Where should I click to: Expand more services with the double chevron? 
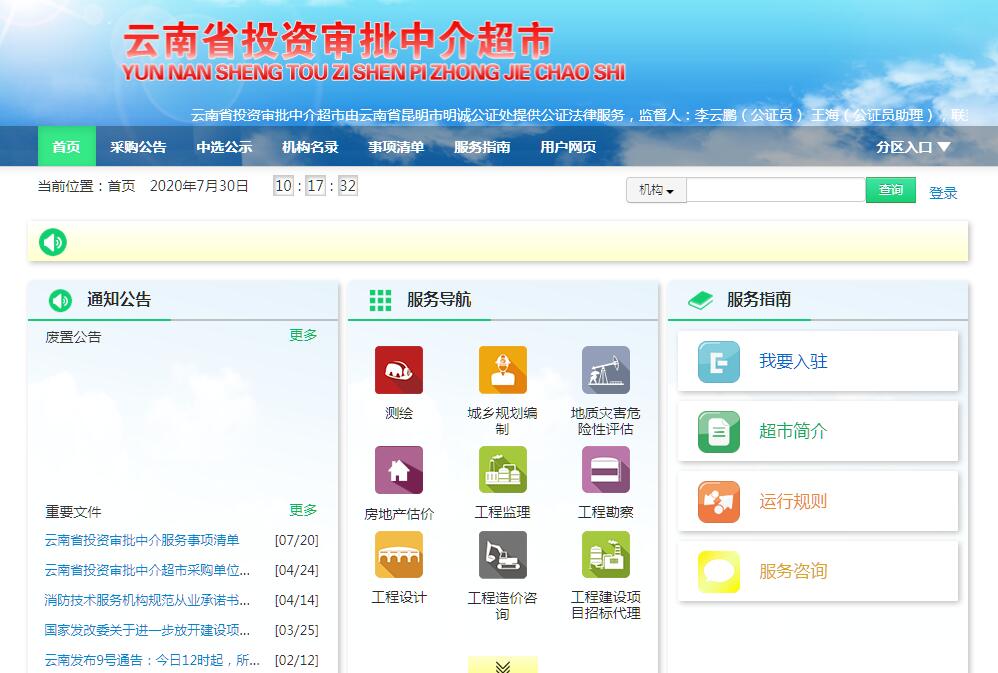click(503, 665)
